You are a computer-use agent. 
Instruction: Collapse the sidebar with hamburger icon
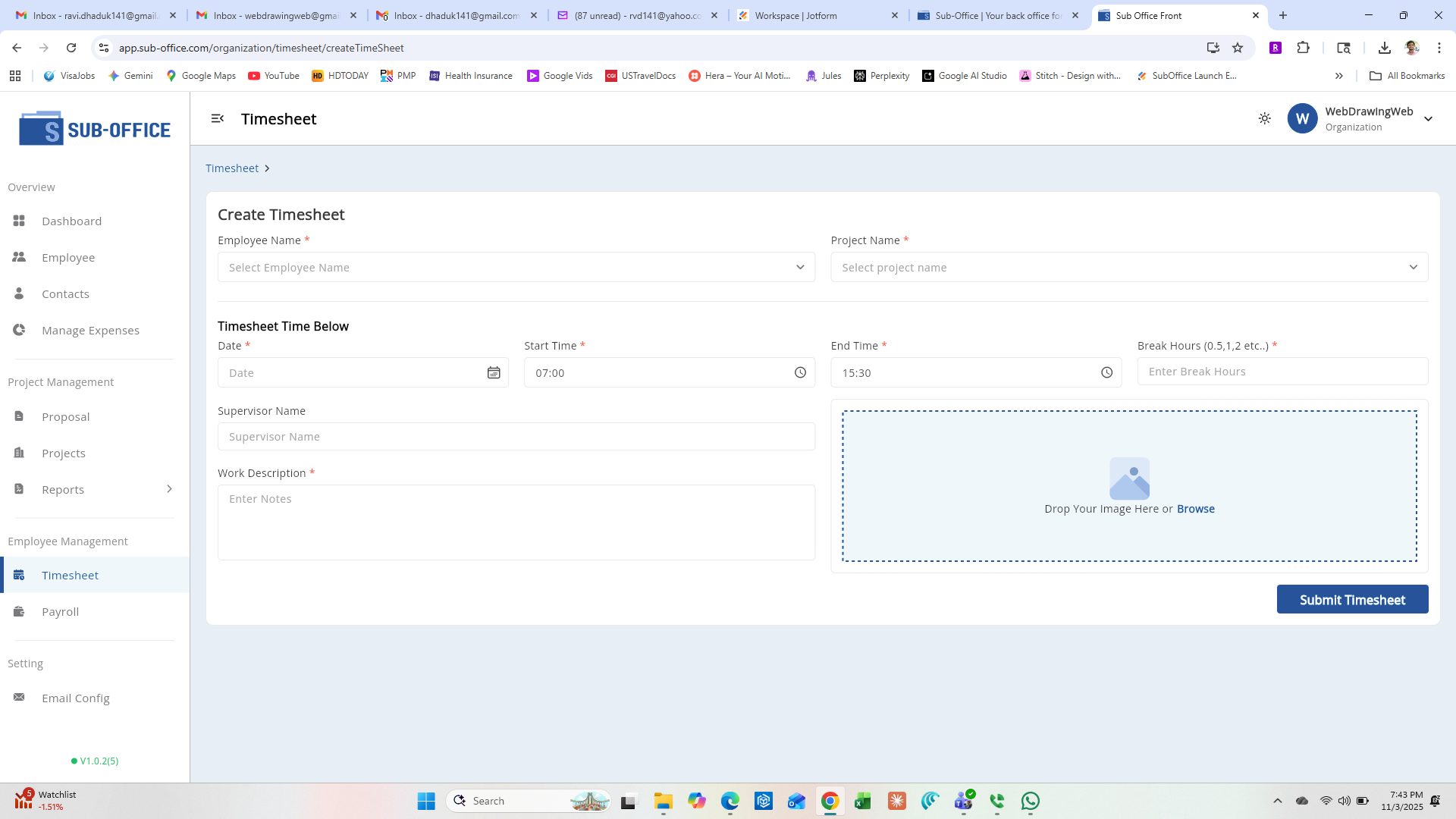pos(218,118)
